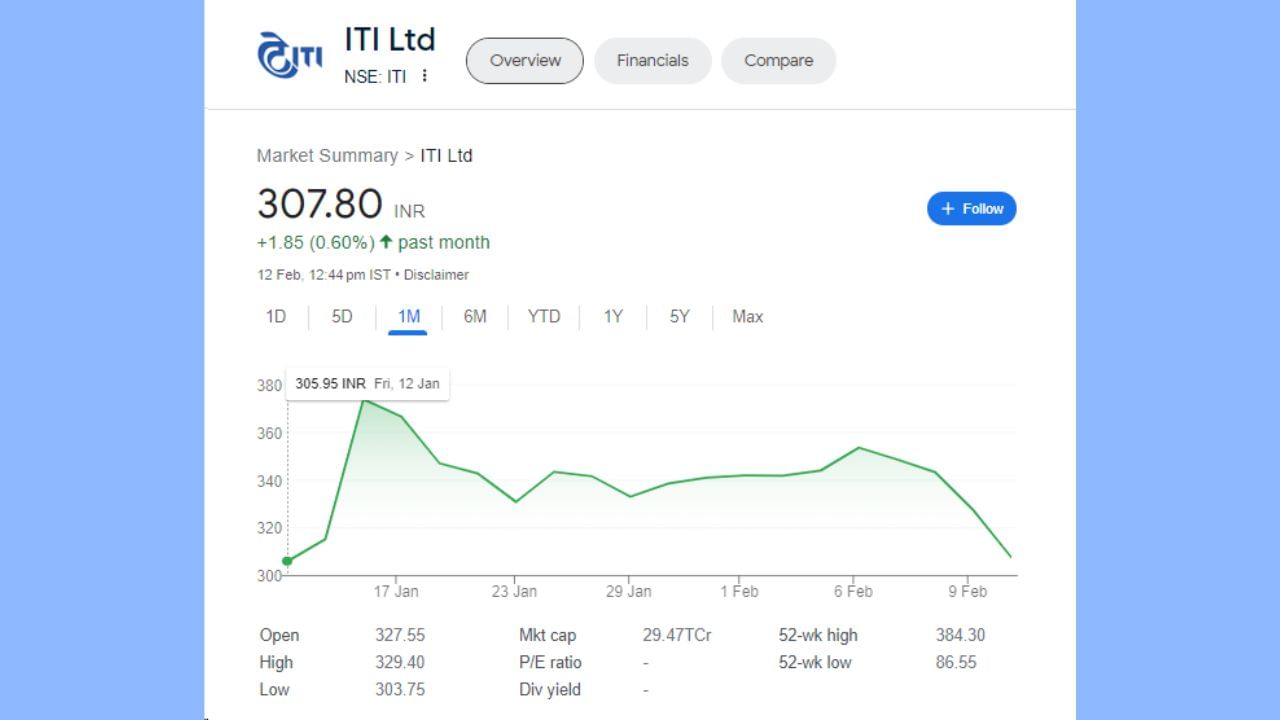Open the three-dot menu beside NSE: ITI
Screen dimensions: 1280x720
[425, 76]
